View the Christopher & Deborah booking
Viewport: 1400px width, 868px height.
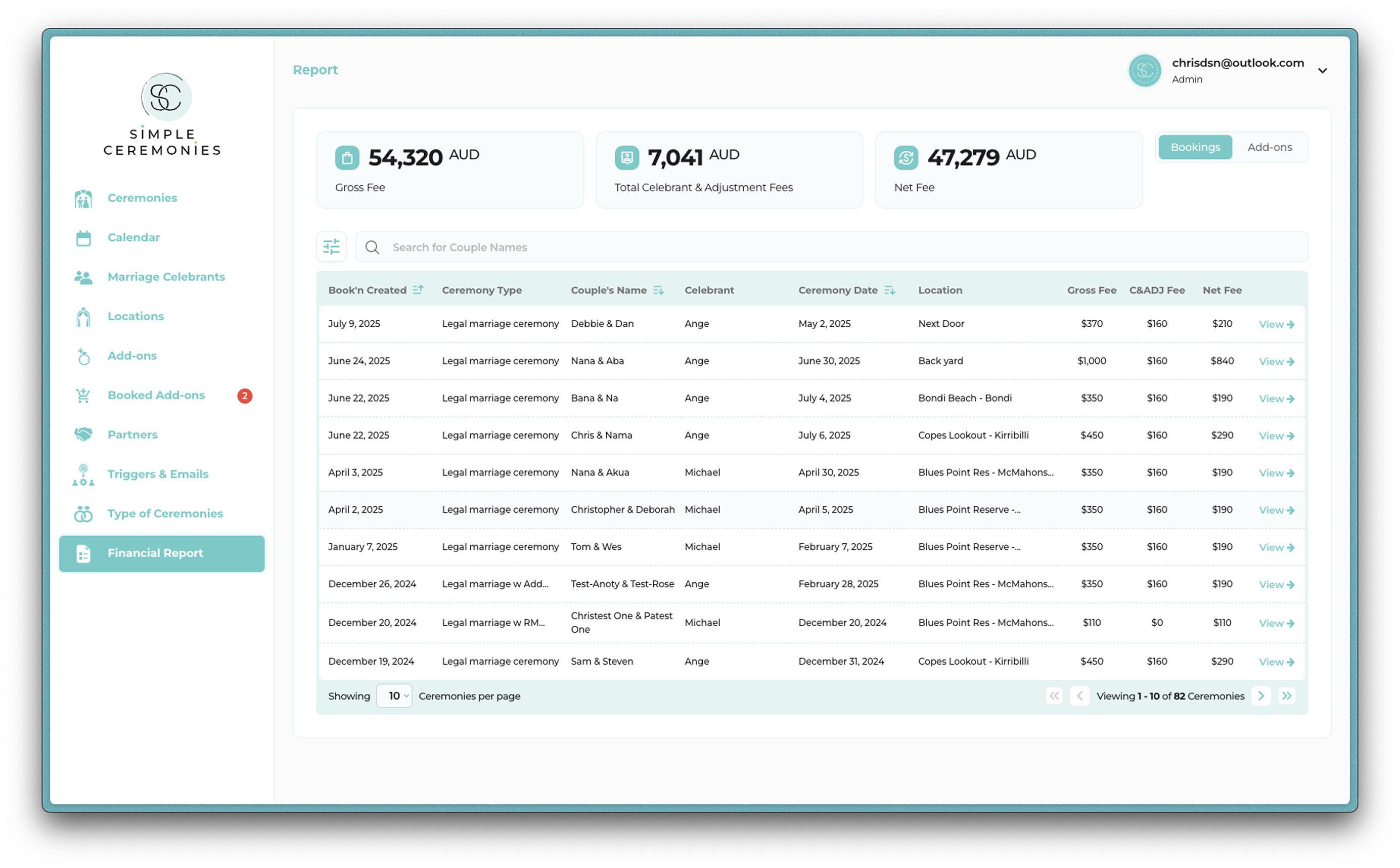click(x=1277, y=511)
